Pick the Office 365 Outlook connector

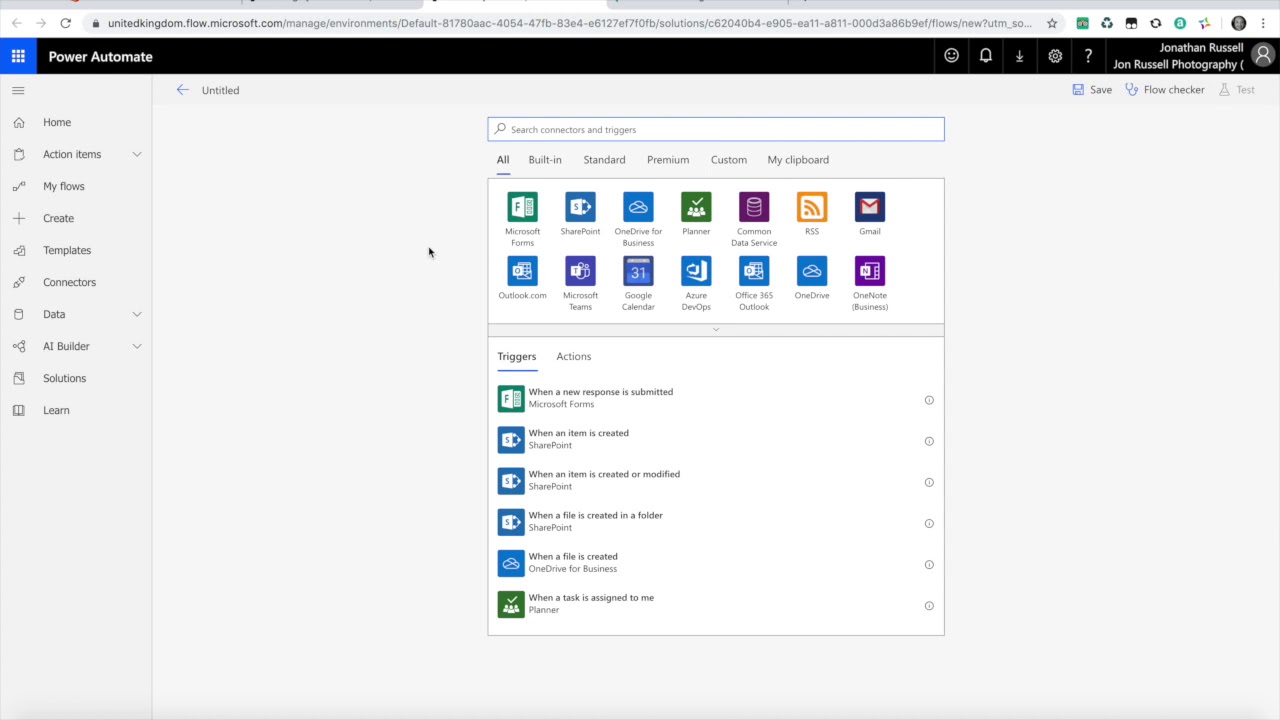tap(754, 271)
